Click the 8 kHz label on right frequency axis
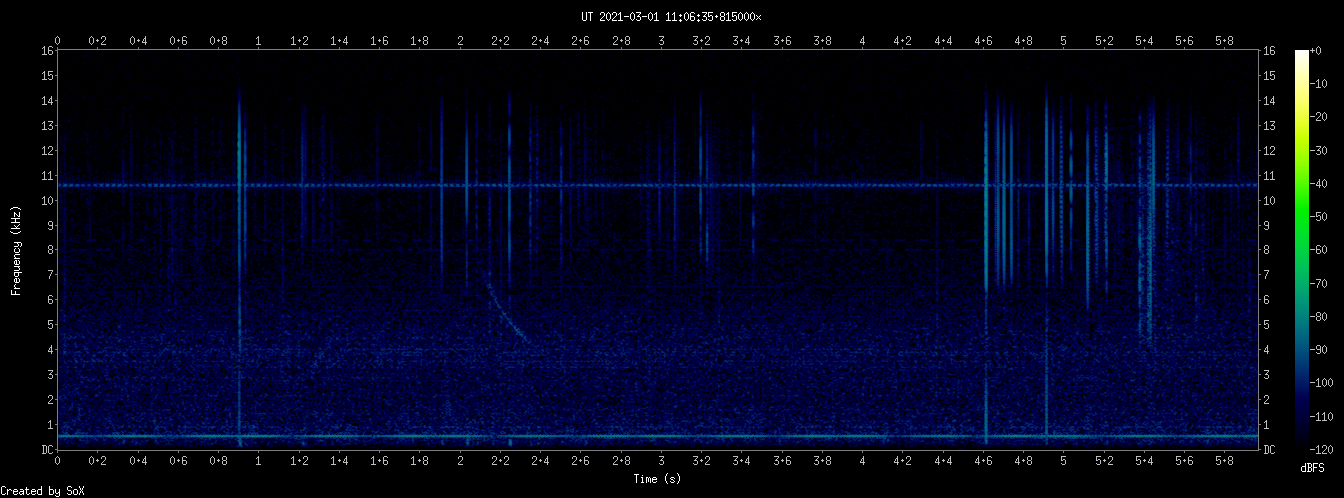 tap(1269, 250)
